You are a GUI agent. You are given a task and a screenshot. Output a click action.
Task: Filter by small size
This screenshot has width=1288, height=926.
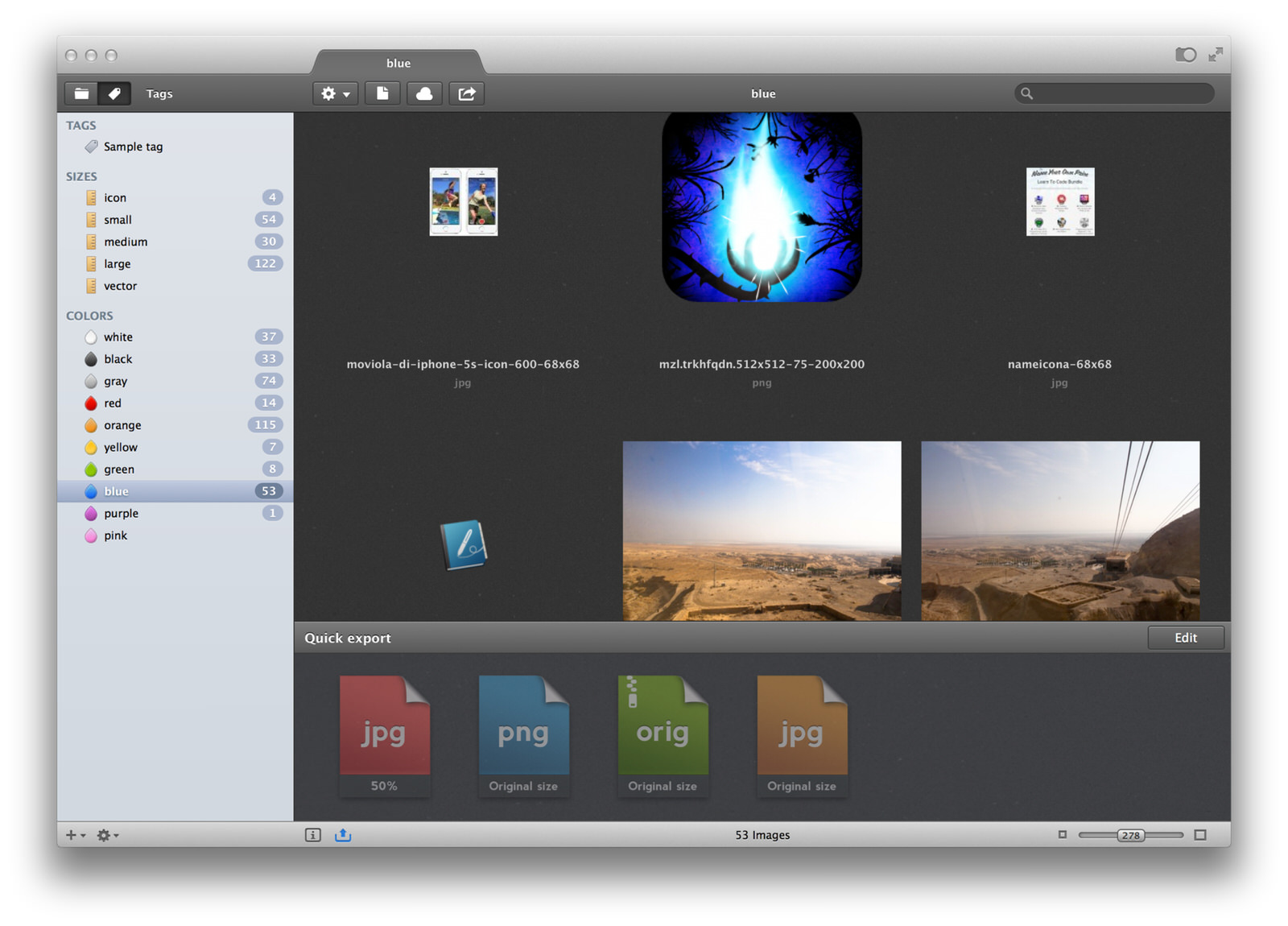click(175, 220)
